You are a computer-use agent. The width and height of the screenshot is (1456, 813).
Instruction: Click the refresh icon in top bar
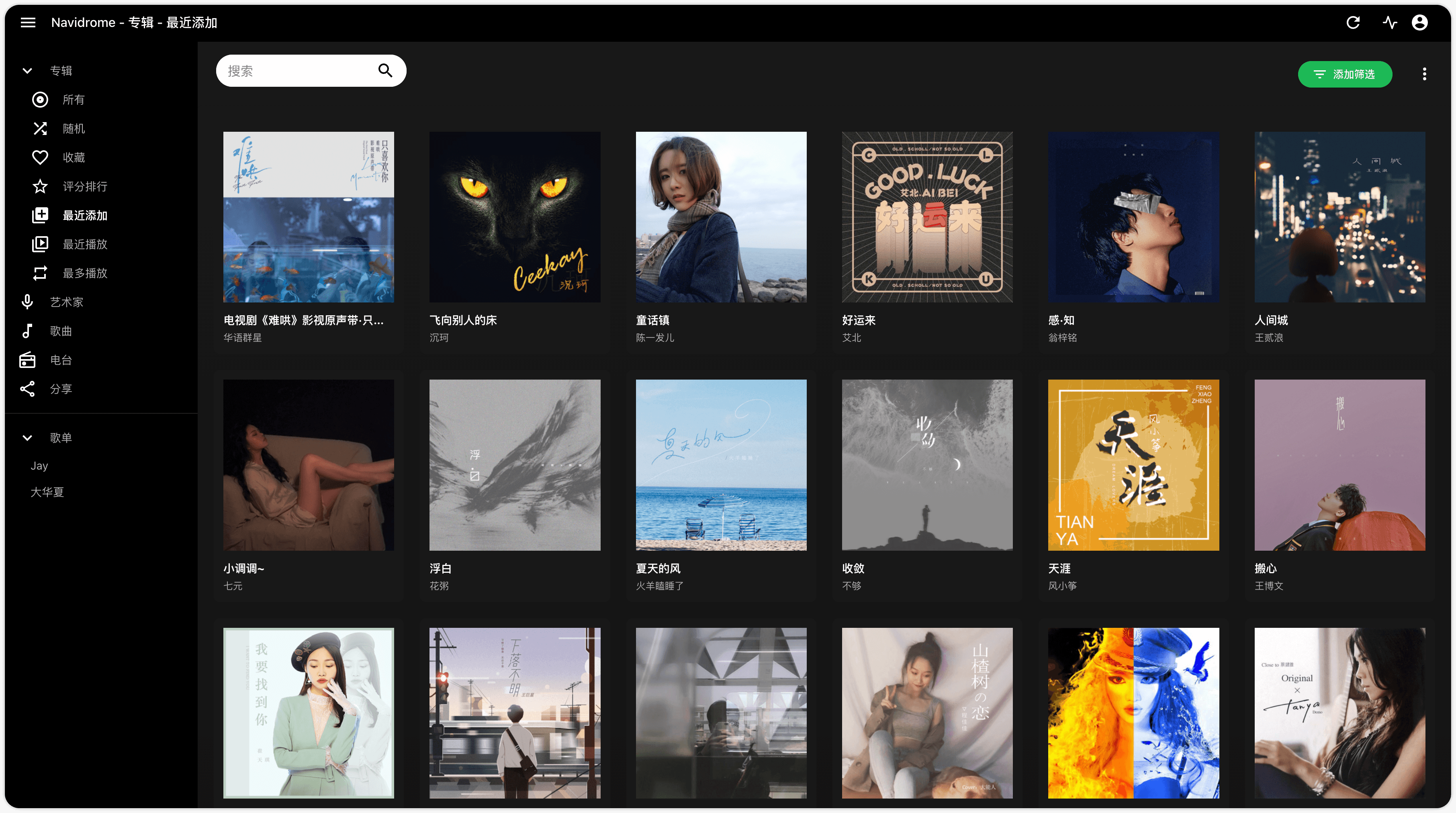click(1353, 22)
